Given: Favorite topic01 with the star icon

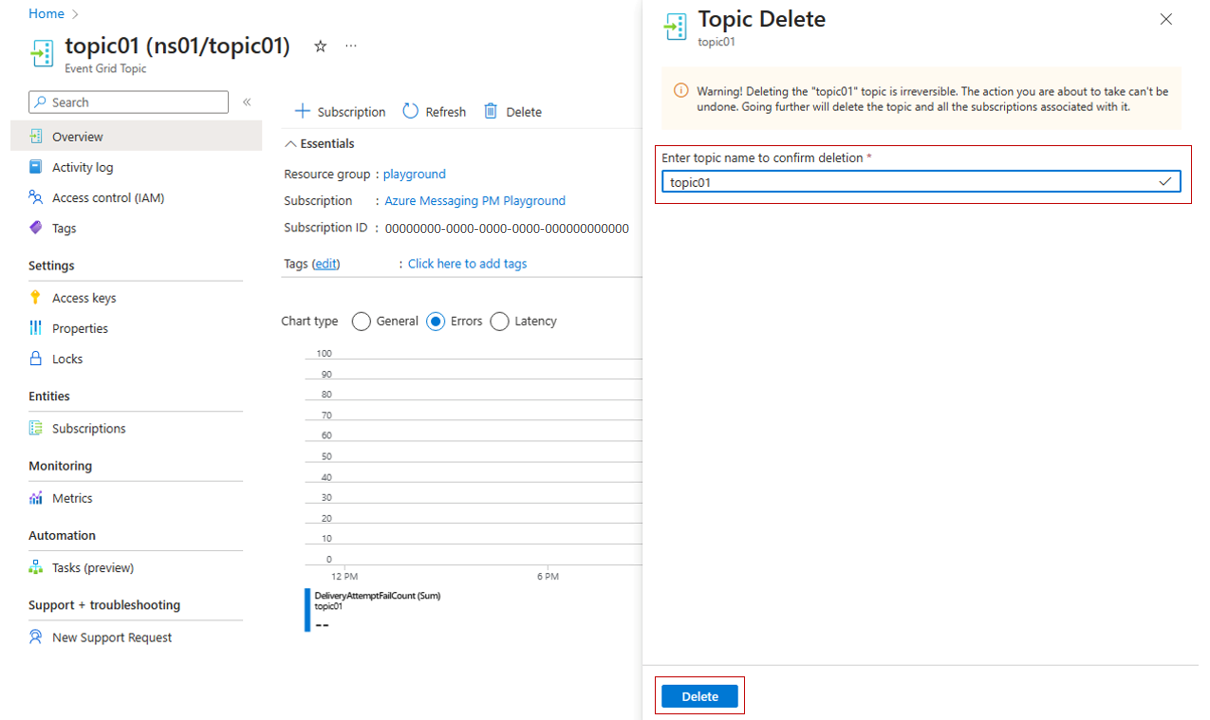Looking at the screenshot, I should tap(320, 46).
